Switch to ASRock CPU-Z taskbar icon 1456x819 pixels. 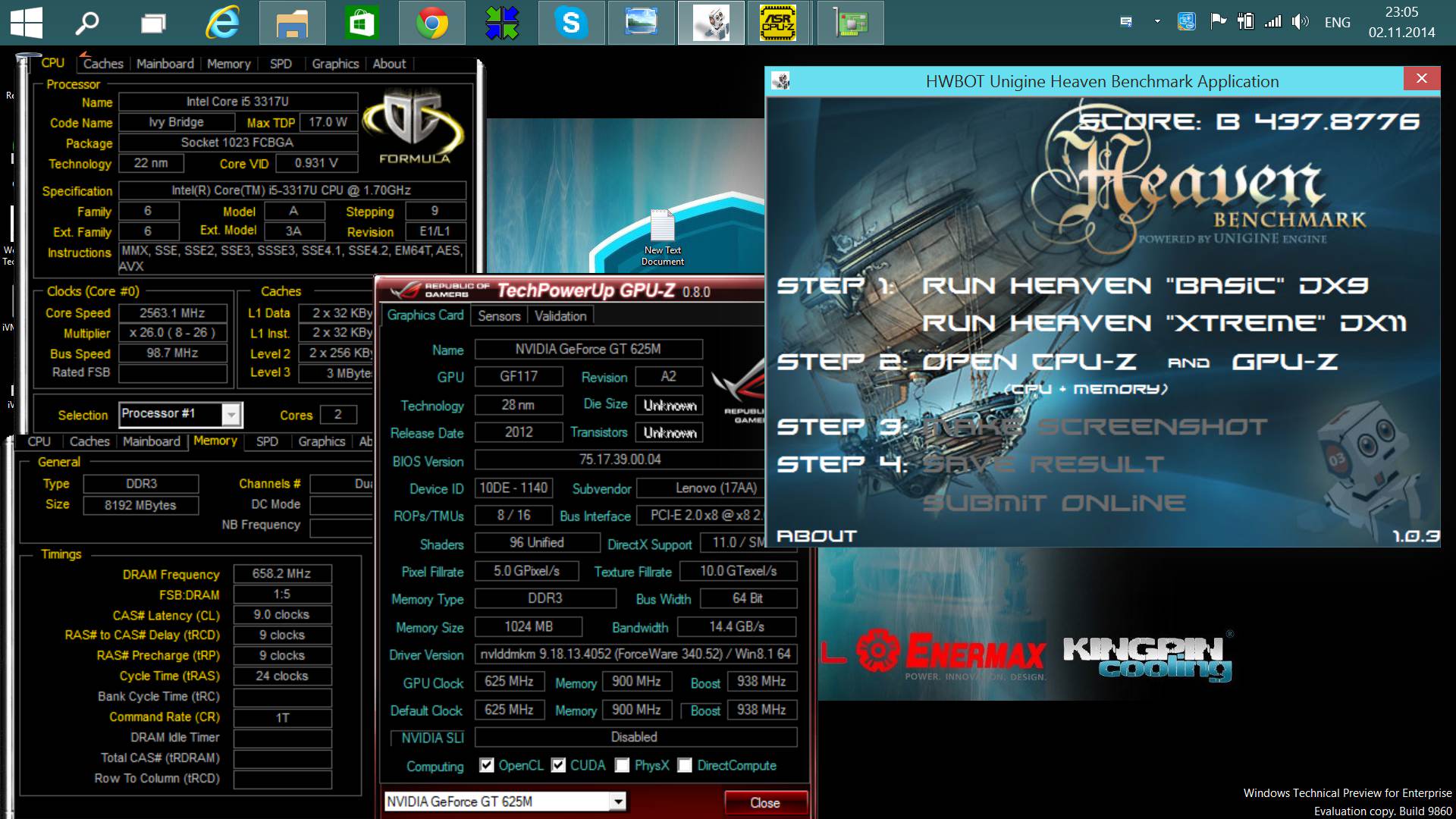[779, 23]
